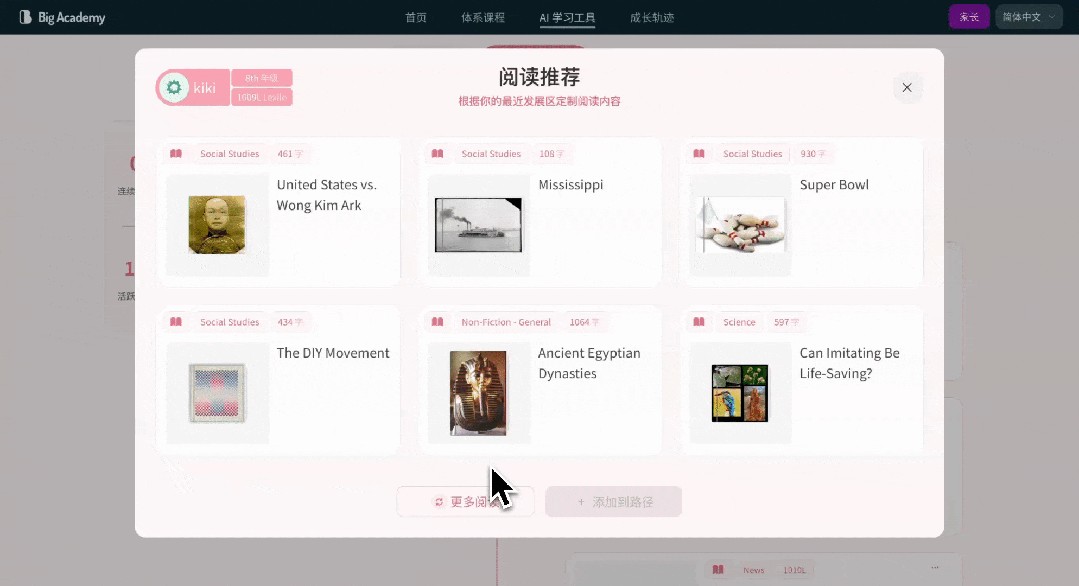This screenshot has width=1079, height=586.
Task: Click the book icon on Ancient Egyptian Dynasties card
Action: [437, 322]
